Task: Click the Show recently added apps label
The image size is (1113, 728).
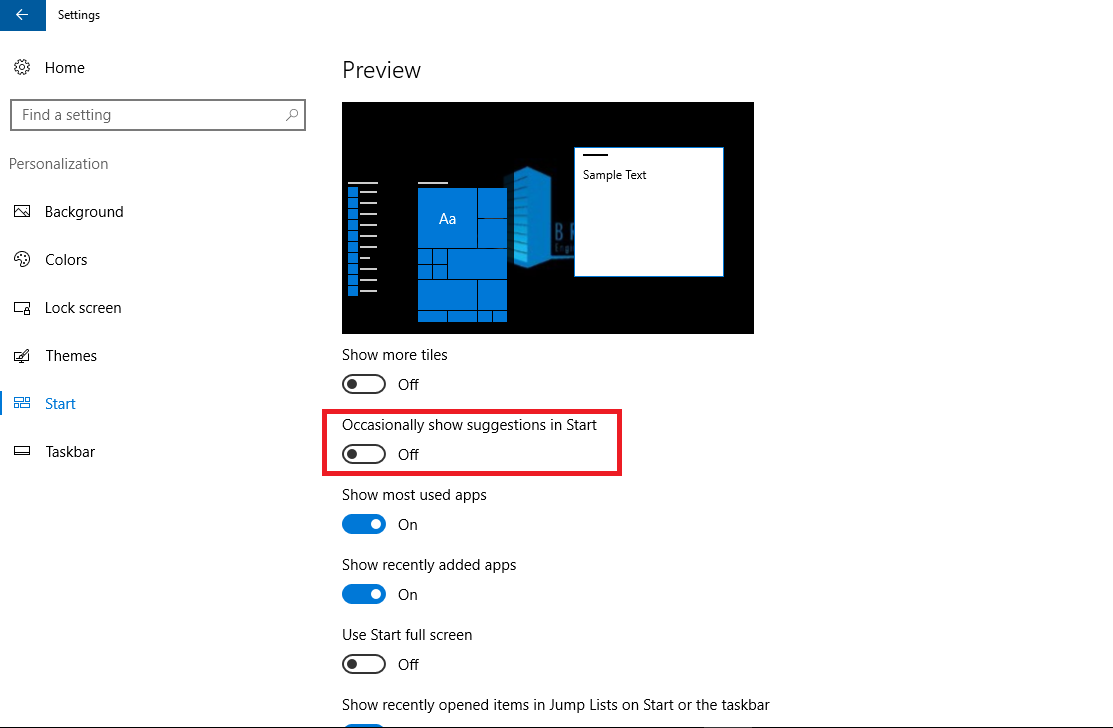Action: 429,565
